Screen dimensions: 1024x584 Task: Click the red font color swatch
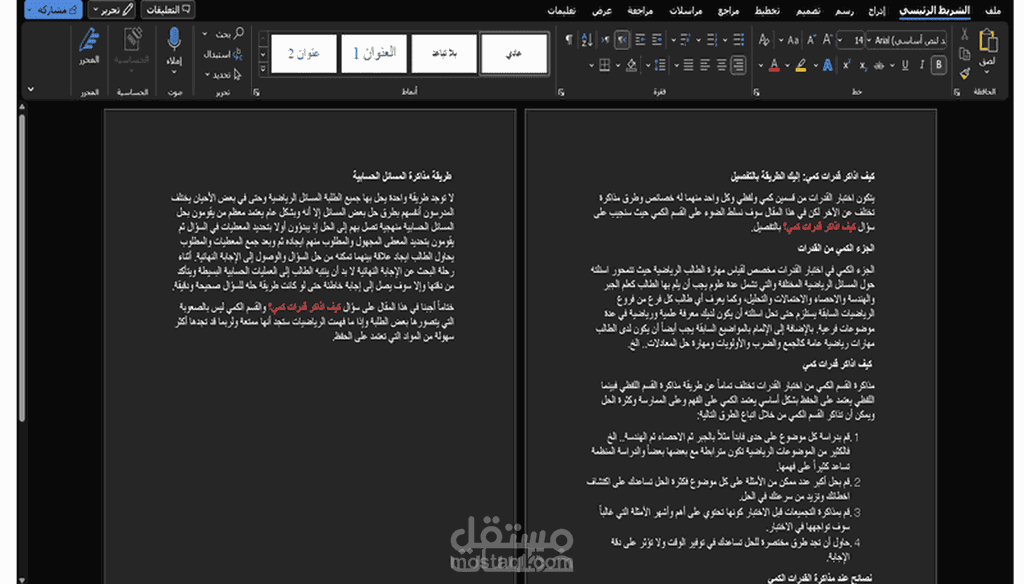pos(773,66)
